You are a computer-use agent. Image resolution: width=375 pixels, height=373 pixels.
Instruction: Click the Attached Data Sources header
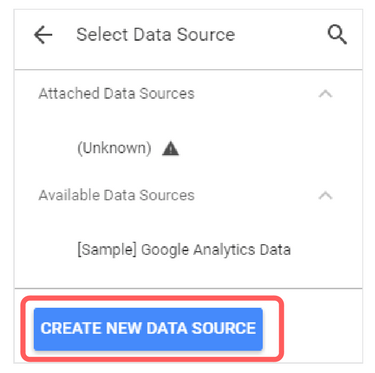pos(116,94)
